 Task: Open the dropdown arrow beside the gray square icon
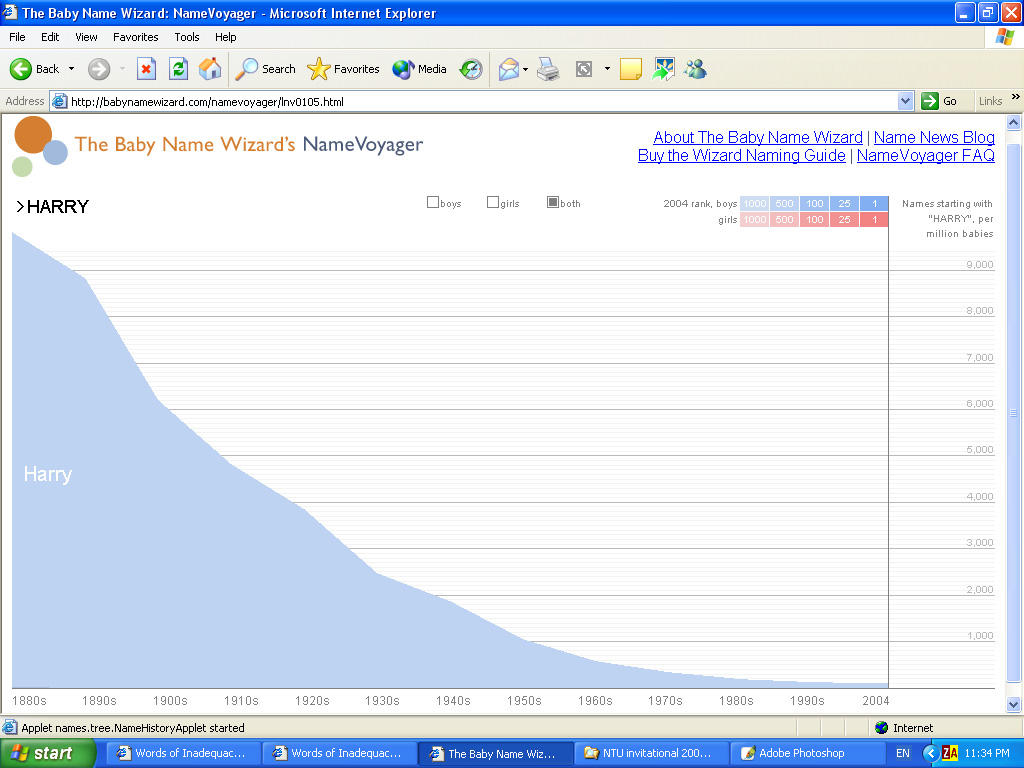coord(607,69)
